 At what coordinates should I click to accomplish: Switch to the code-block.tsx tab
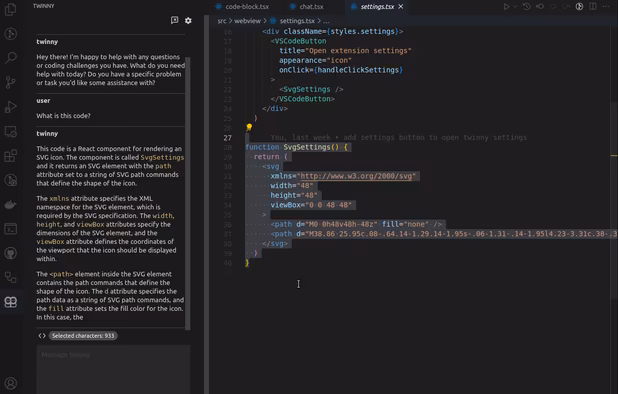tap(242, 7)
